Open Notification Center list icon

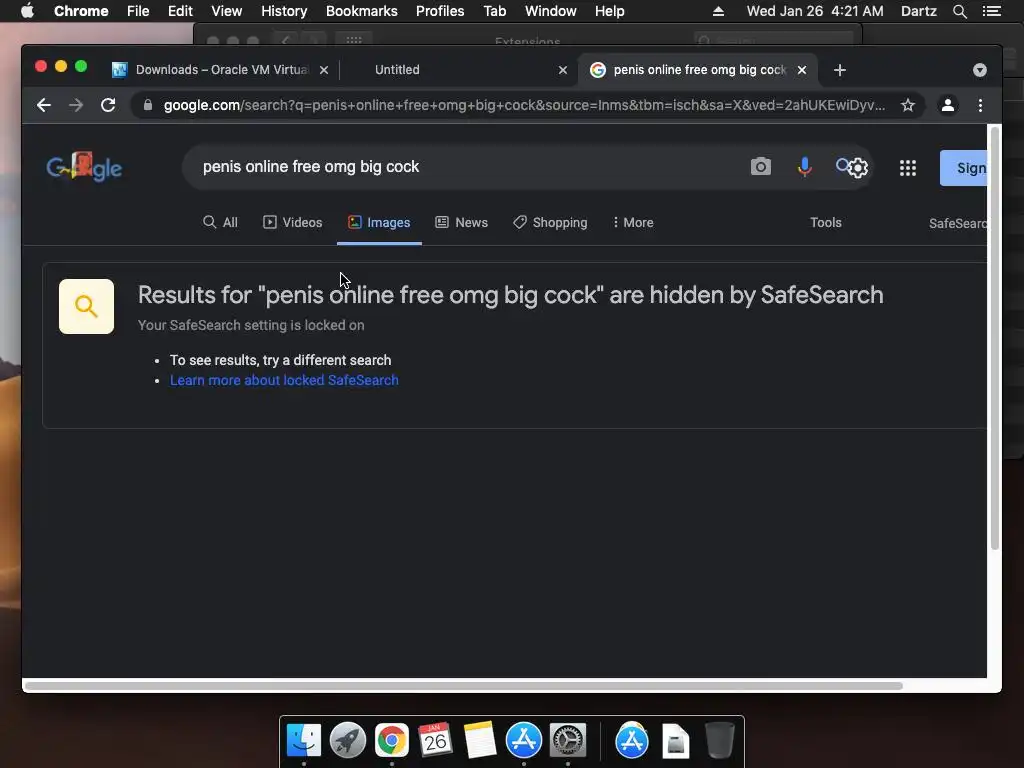(992, 11)
